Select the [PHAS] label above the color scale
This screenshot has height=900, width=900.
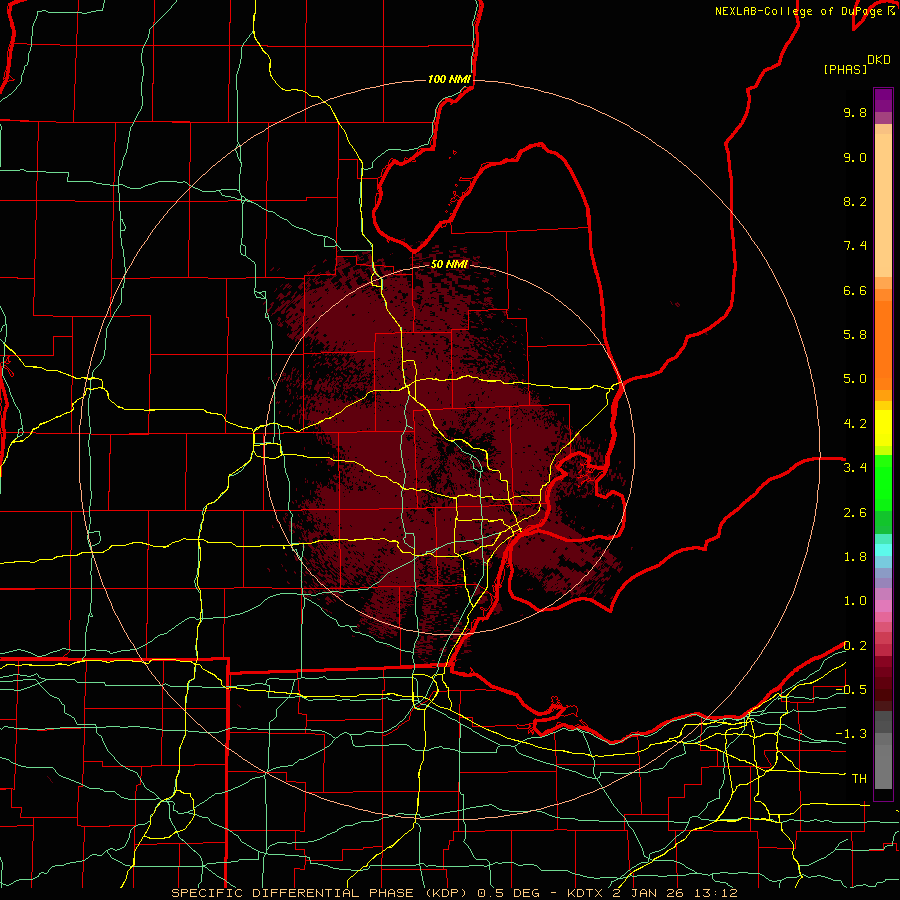[845, 69]
